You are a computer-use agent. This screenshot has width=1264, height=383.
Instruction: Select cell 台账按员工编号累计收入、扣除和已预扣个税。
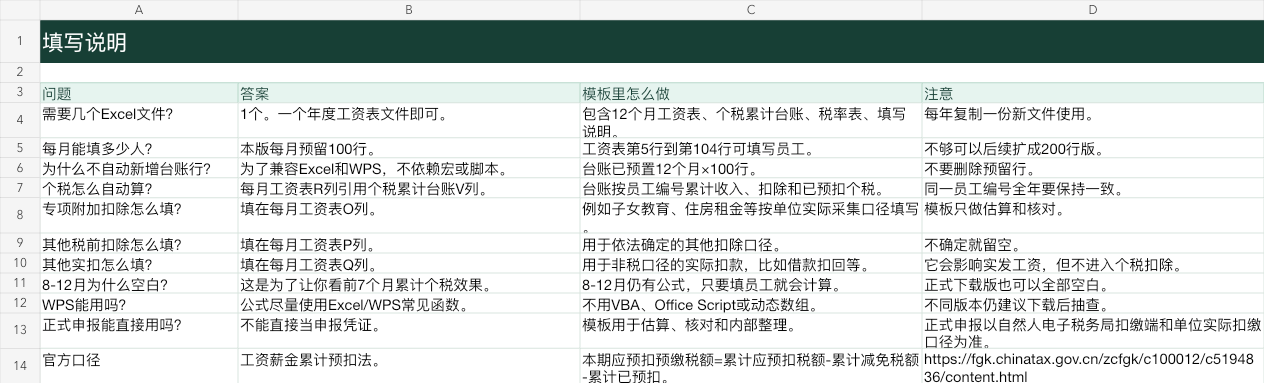pyautogui.click(x=751, y=188)
